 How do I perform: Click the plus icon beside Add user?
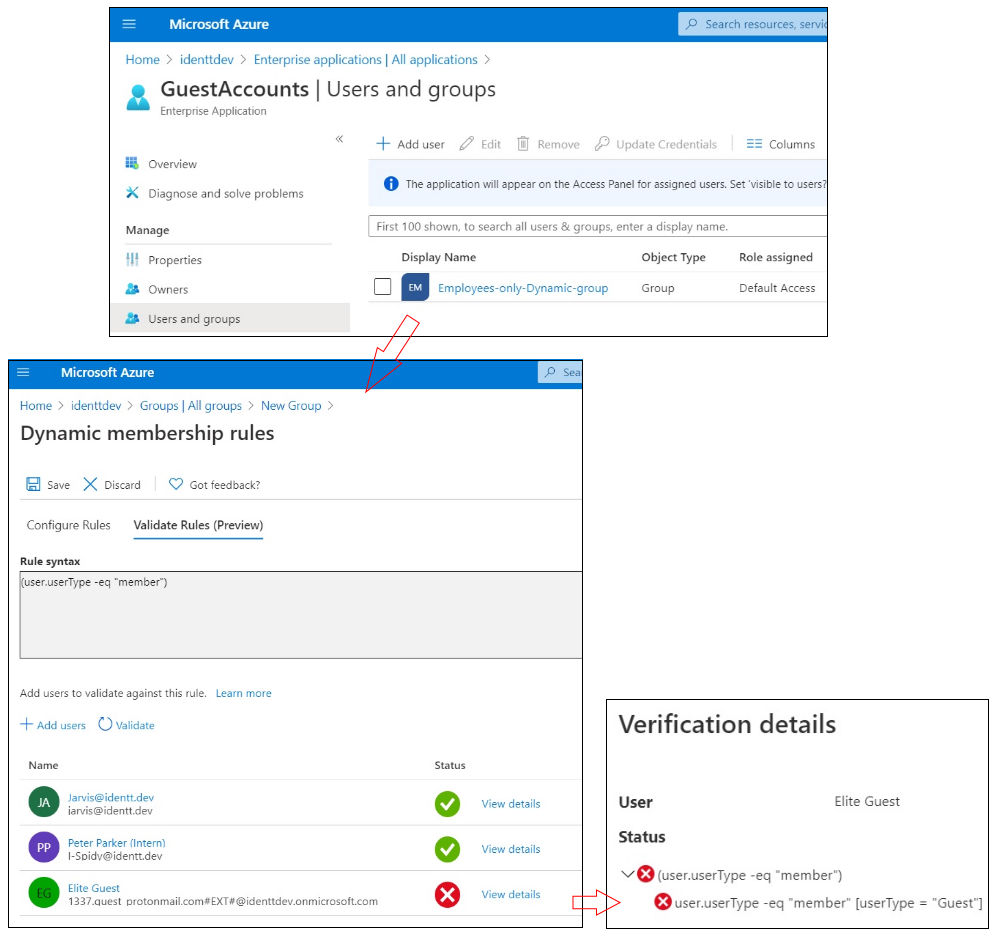point(383,144)
